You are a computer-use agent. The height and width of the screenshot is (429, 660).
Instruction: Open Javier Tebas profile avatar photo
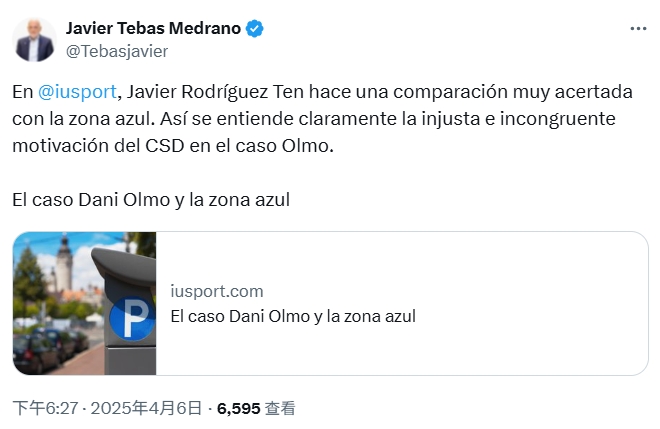[34, 39]
